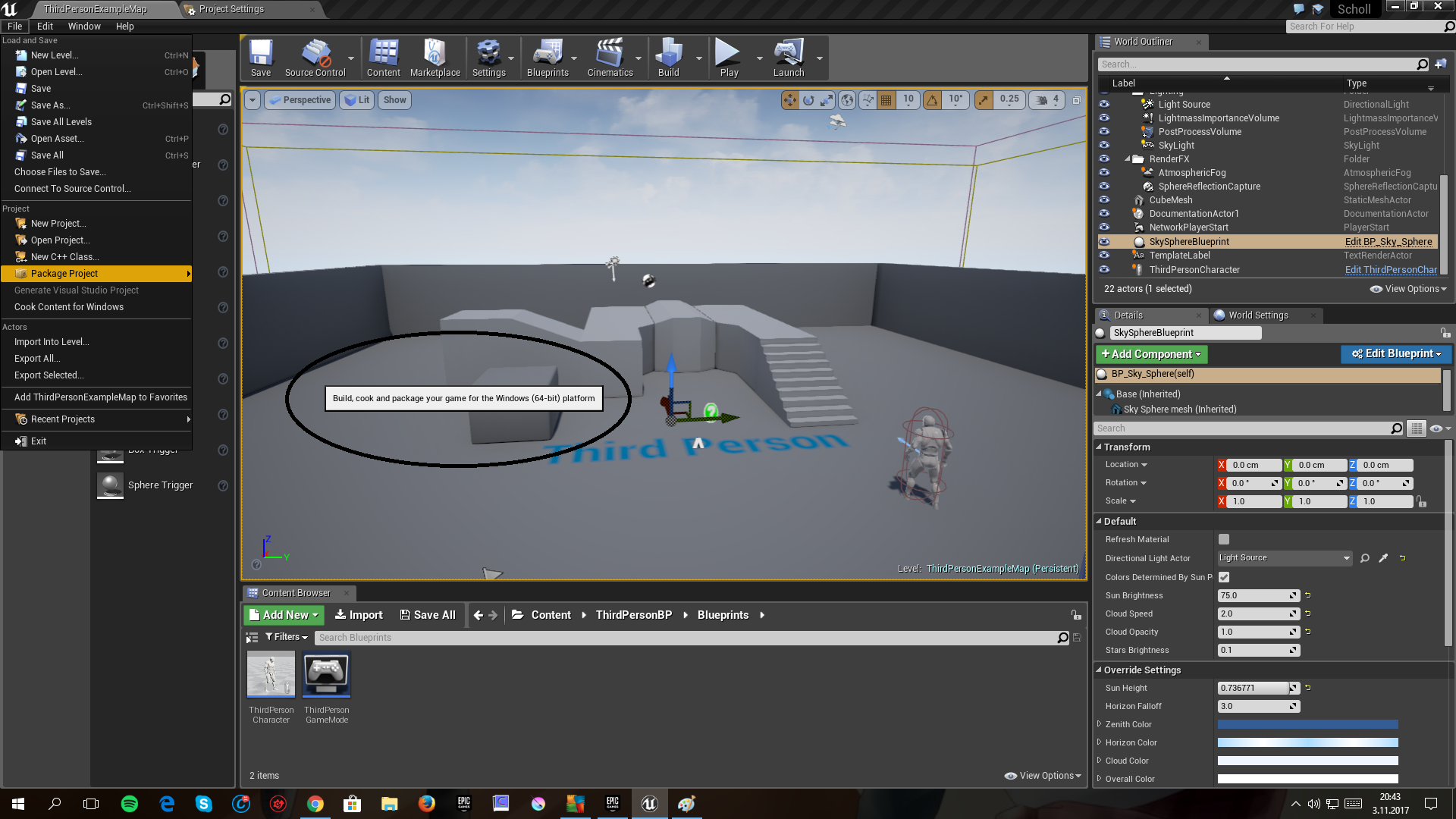The height and width of the screenshot is (819, 1456).
Task: Open Edit BP_Sky_Sphere link
Action: pyautogui.click(x=1389, y=242)
